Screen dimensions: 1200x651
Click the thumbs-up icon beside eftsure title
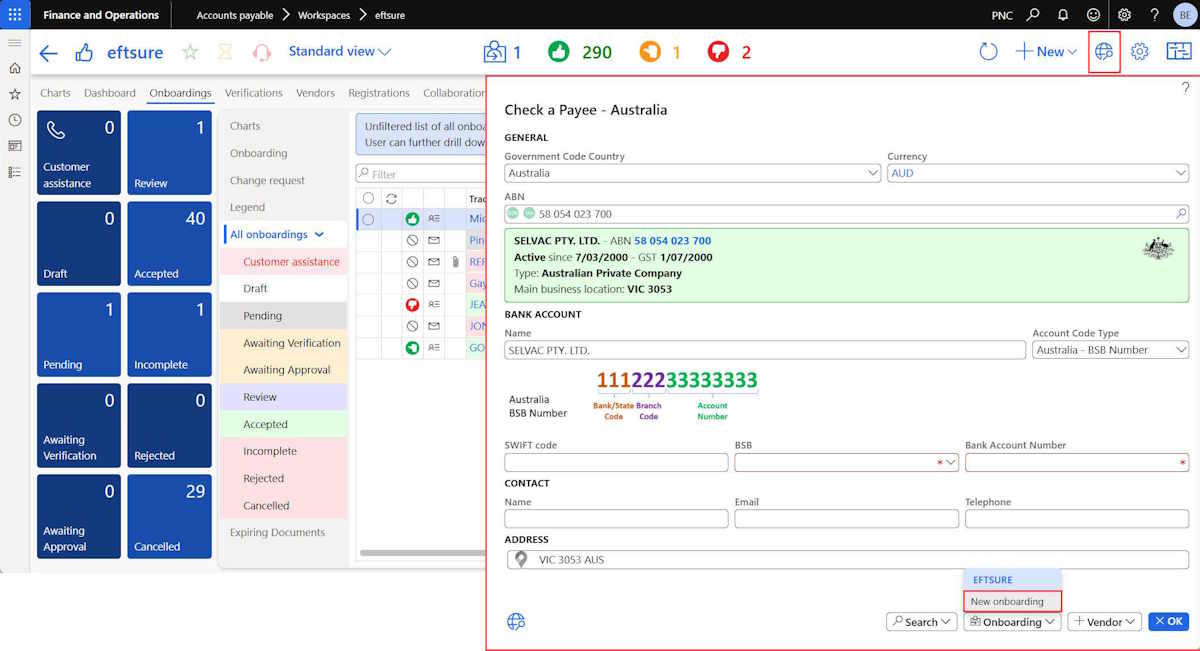point(84,52)
